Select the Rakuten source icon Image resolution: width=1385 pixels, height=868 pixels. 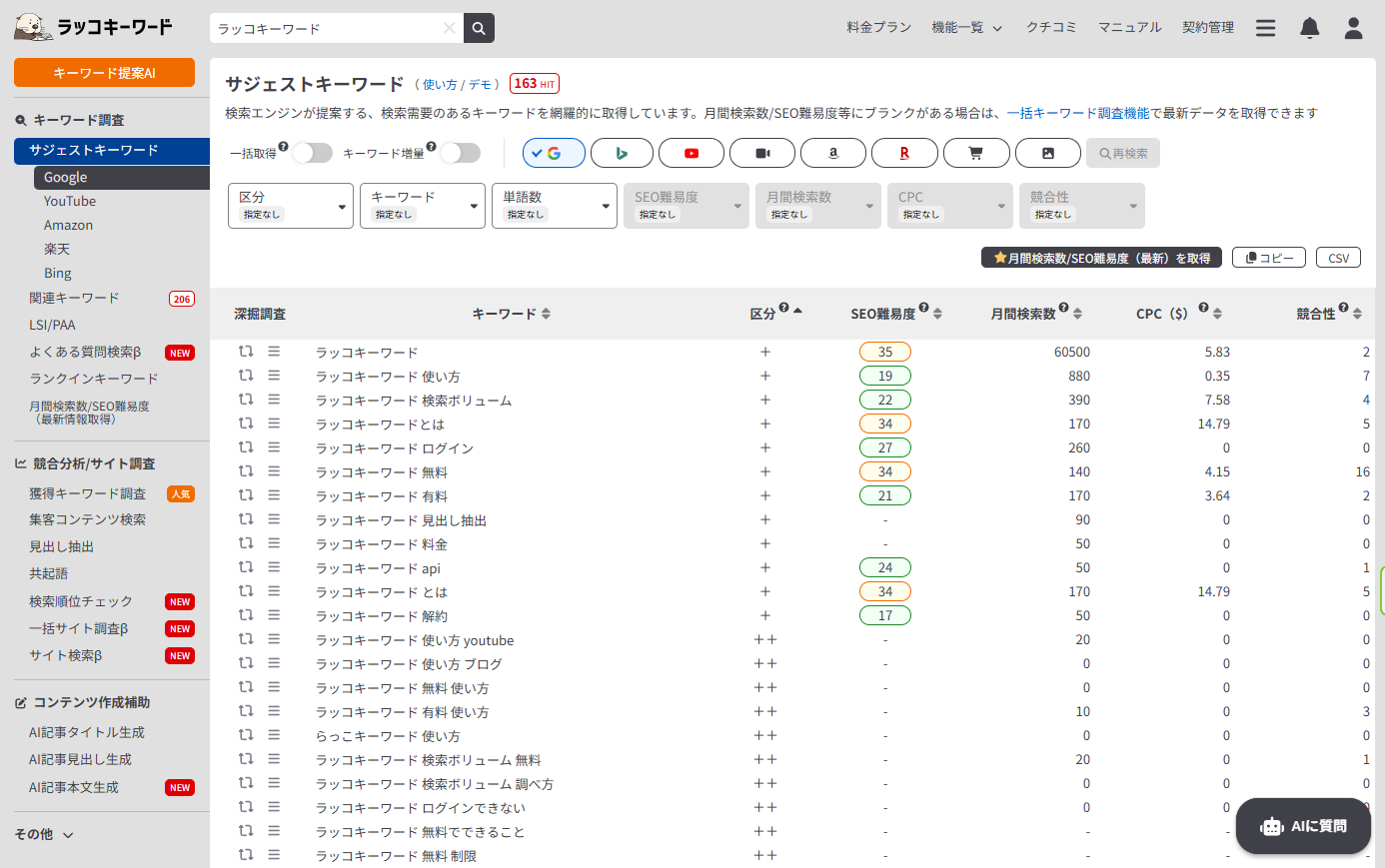point(903,153)
